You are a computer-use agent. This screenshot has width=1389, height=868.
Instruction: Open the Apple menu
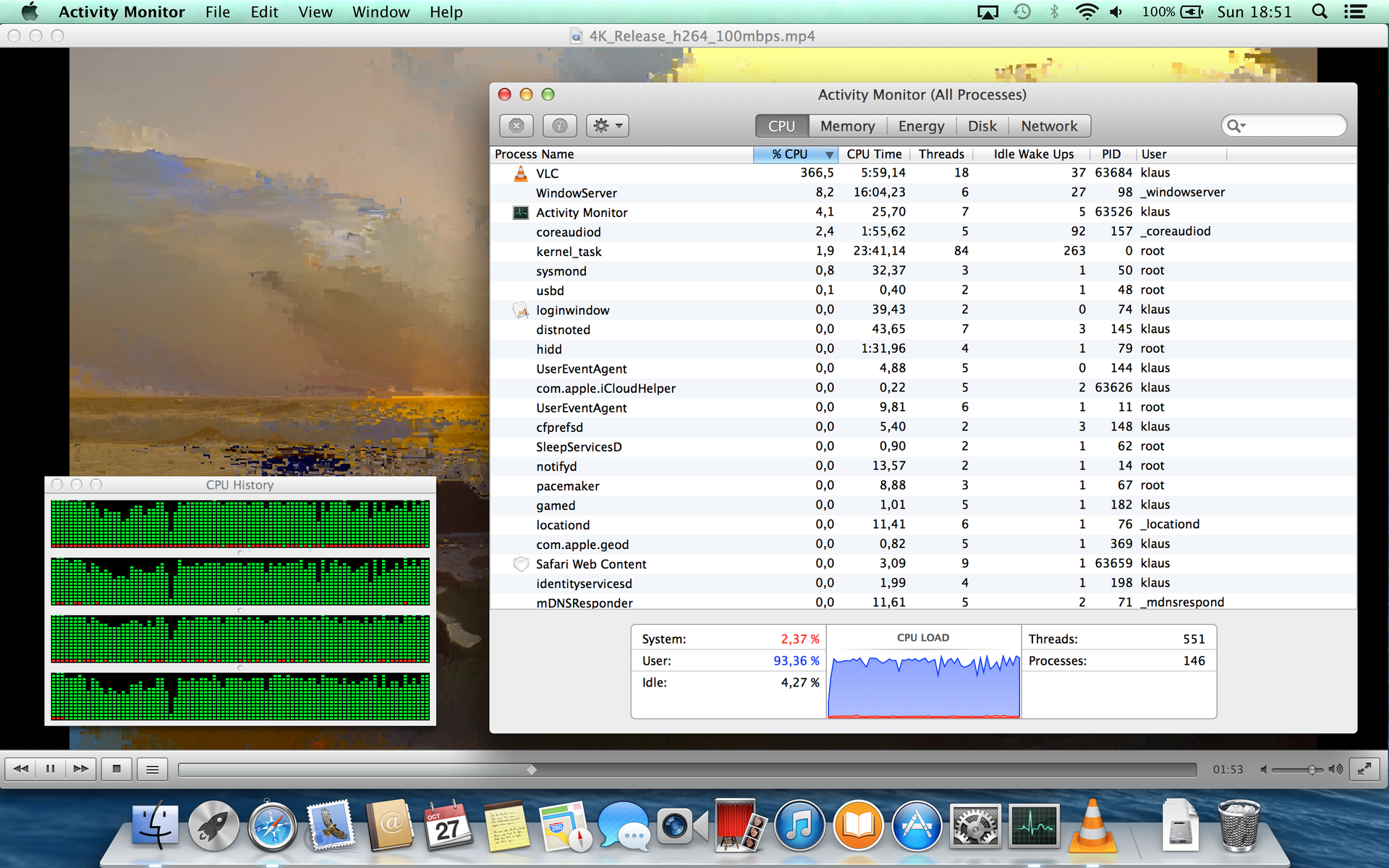(x=29, y=12)
